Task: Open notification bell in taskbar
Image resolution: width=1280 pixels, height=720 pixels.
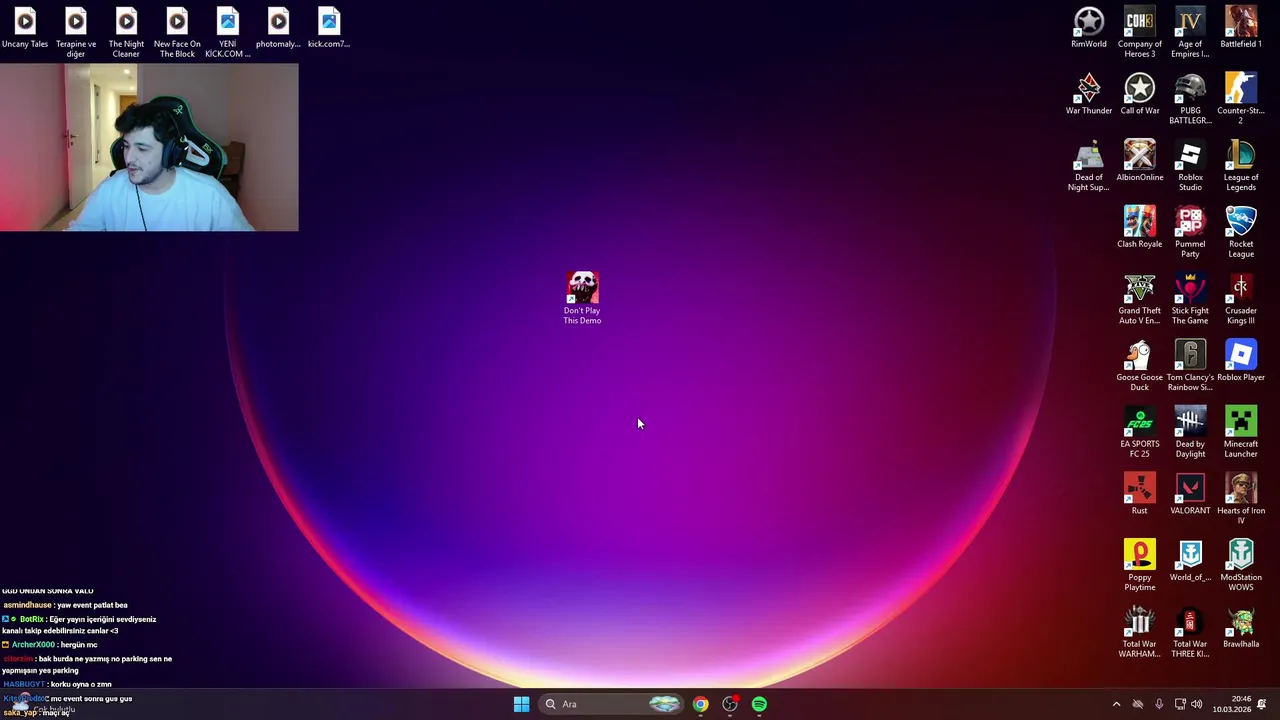Action: click(x=1262, y=704)
